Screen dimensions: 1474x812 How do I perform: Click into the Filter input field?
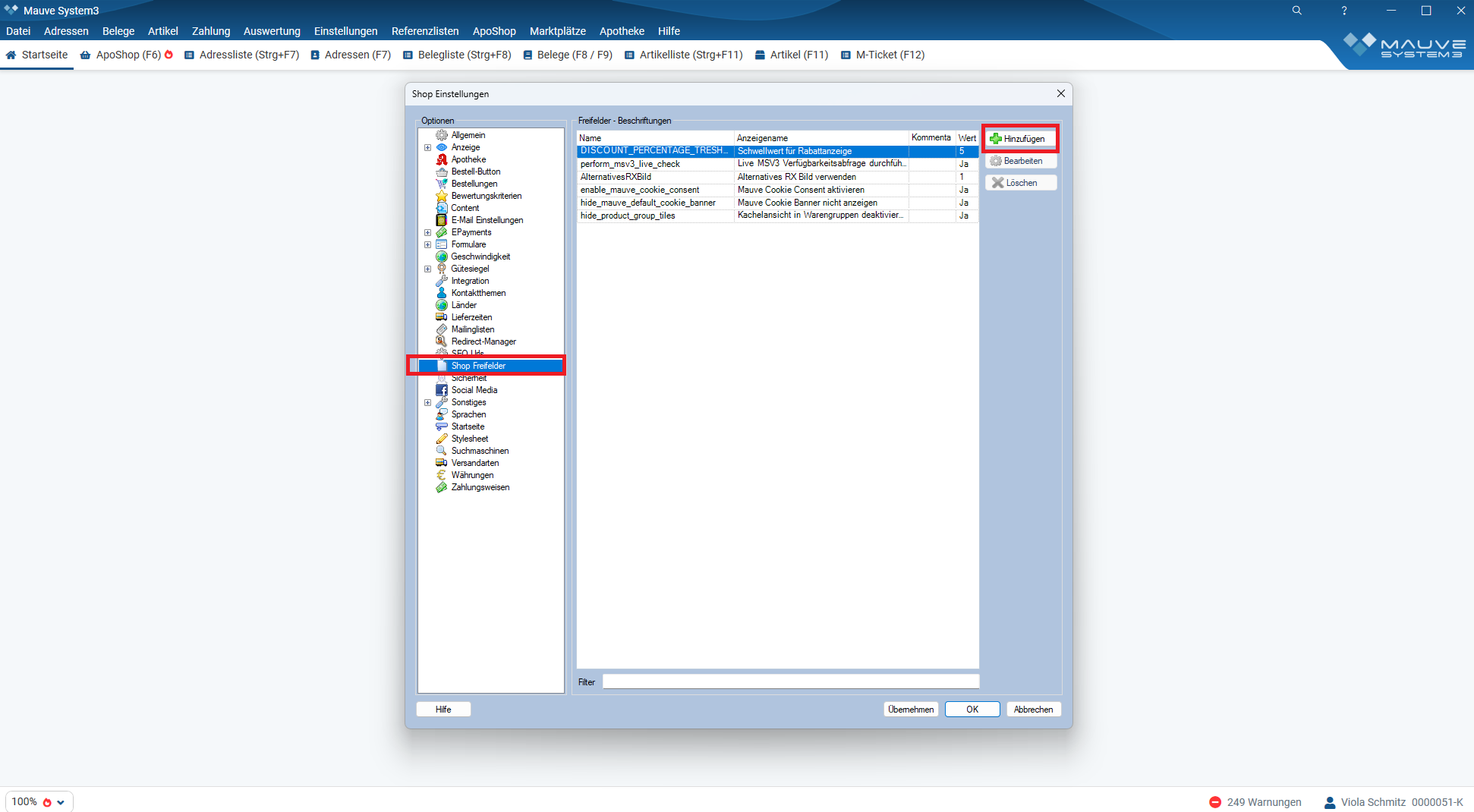click(x=791, y=681)
